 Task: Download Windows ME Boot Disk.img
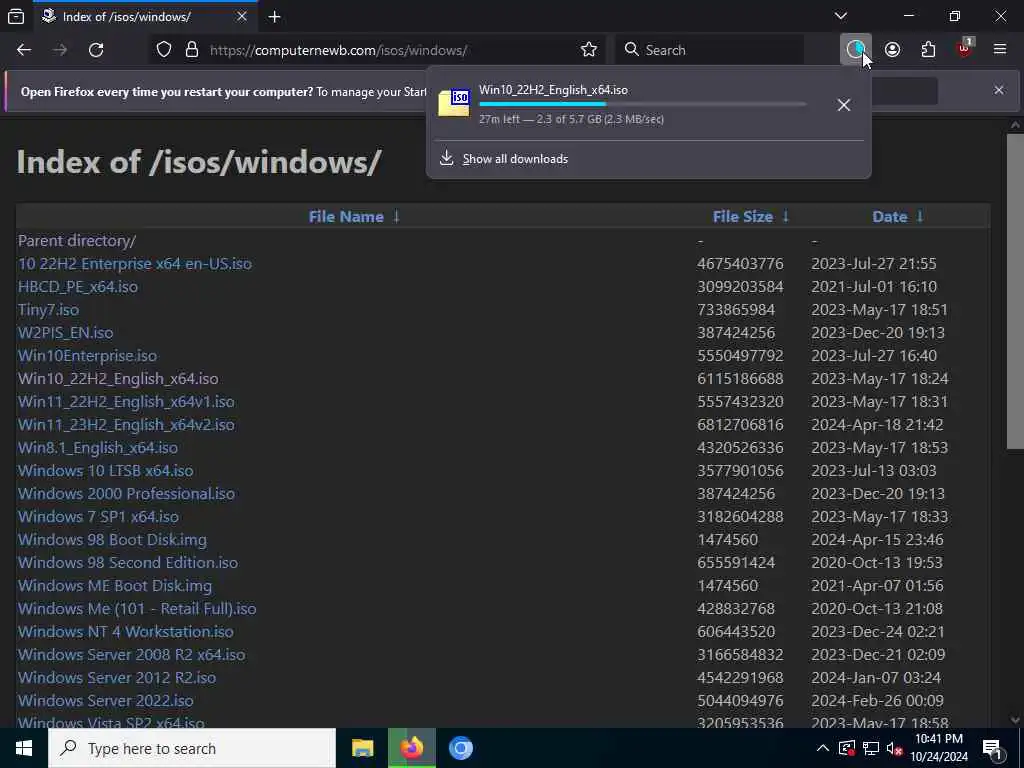point(115,585)
